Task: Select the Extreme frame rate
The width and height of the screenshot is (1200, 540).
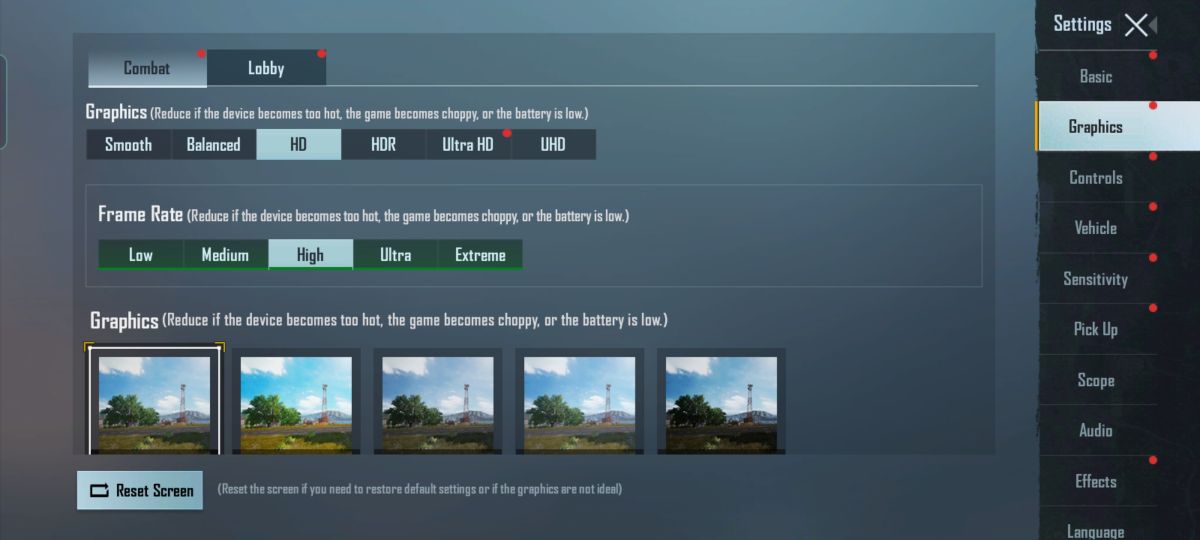Action: [x=480, y=255]
